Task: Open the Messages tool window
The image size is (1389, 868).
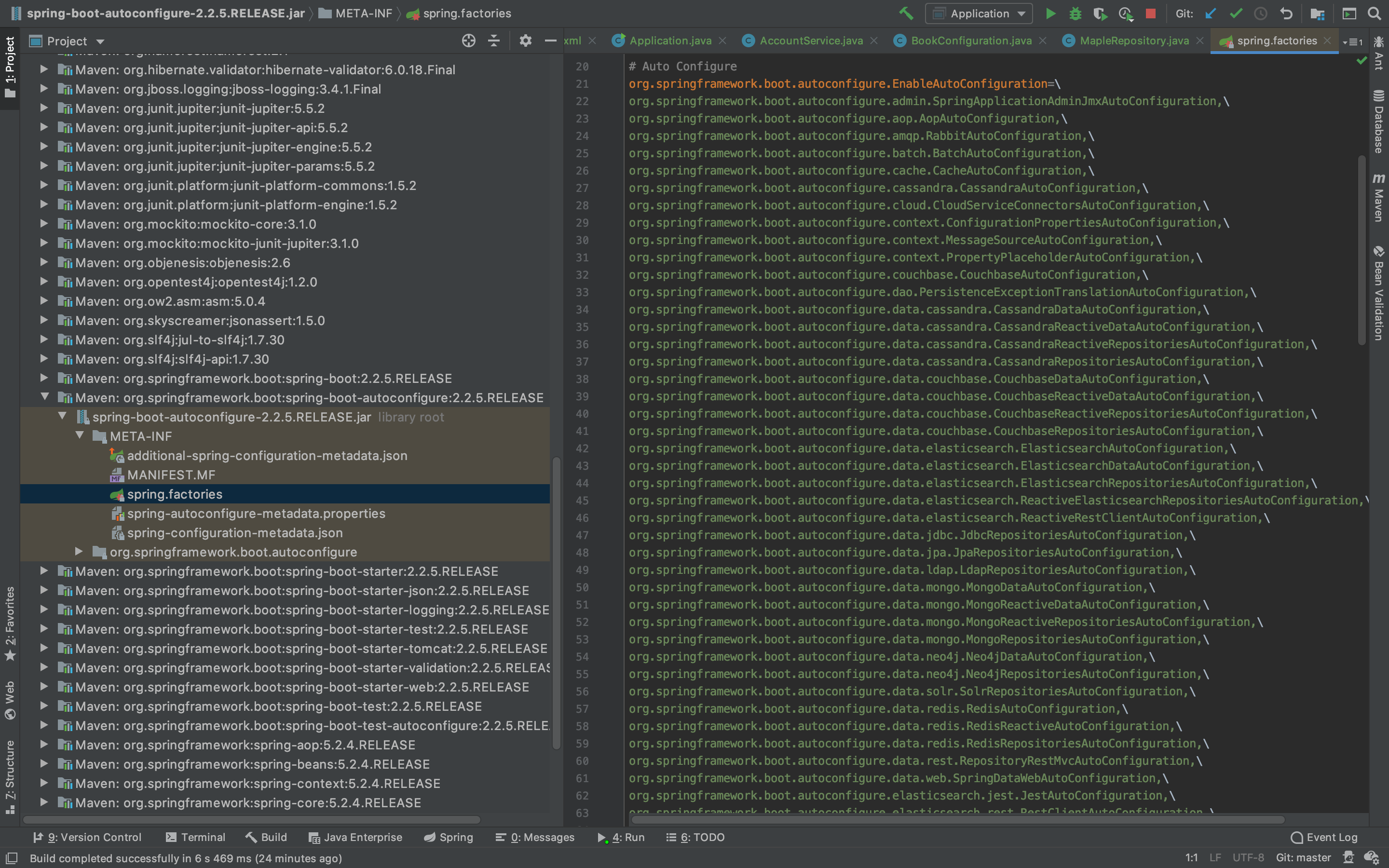Action: [x=534, y=837]
